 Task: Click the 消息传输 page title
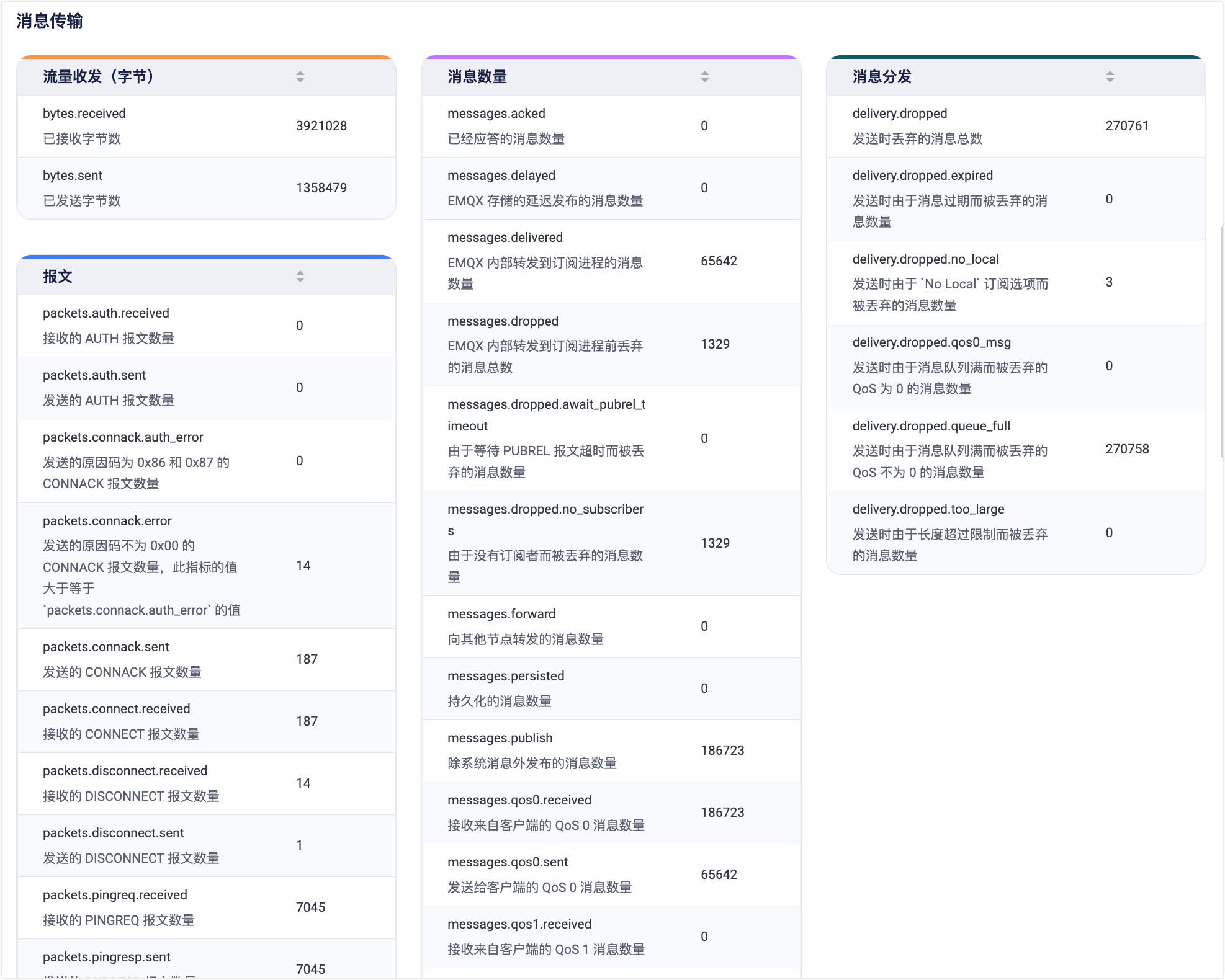[x=50, y=21]
